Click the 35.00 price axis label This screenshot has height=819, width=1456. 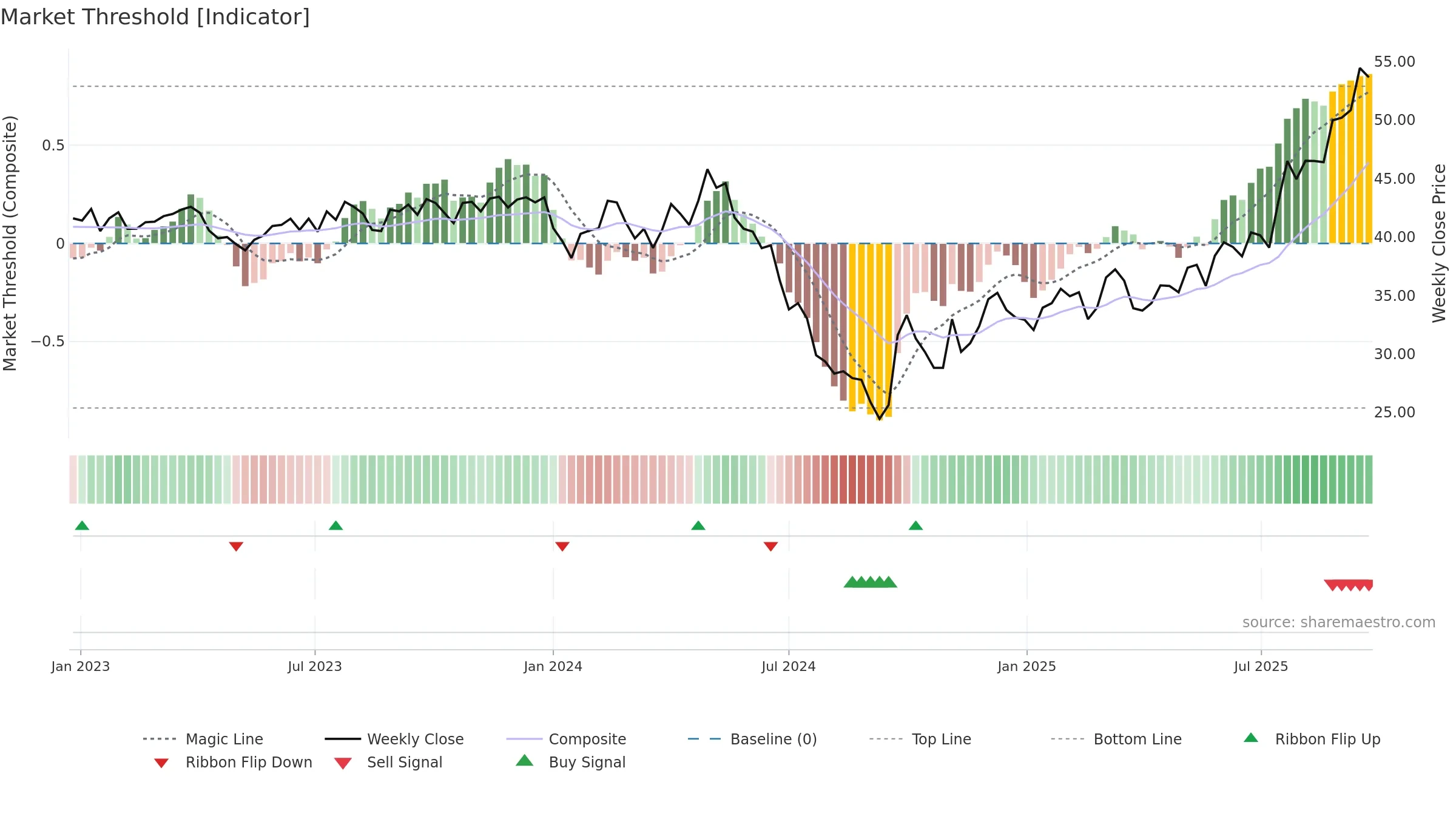pos(1395,296)
